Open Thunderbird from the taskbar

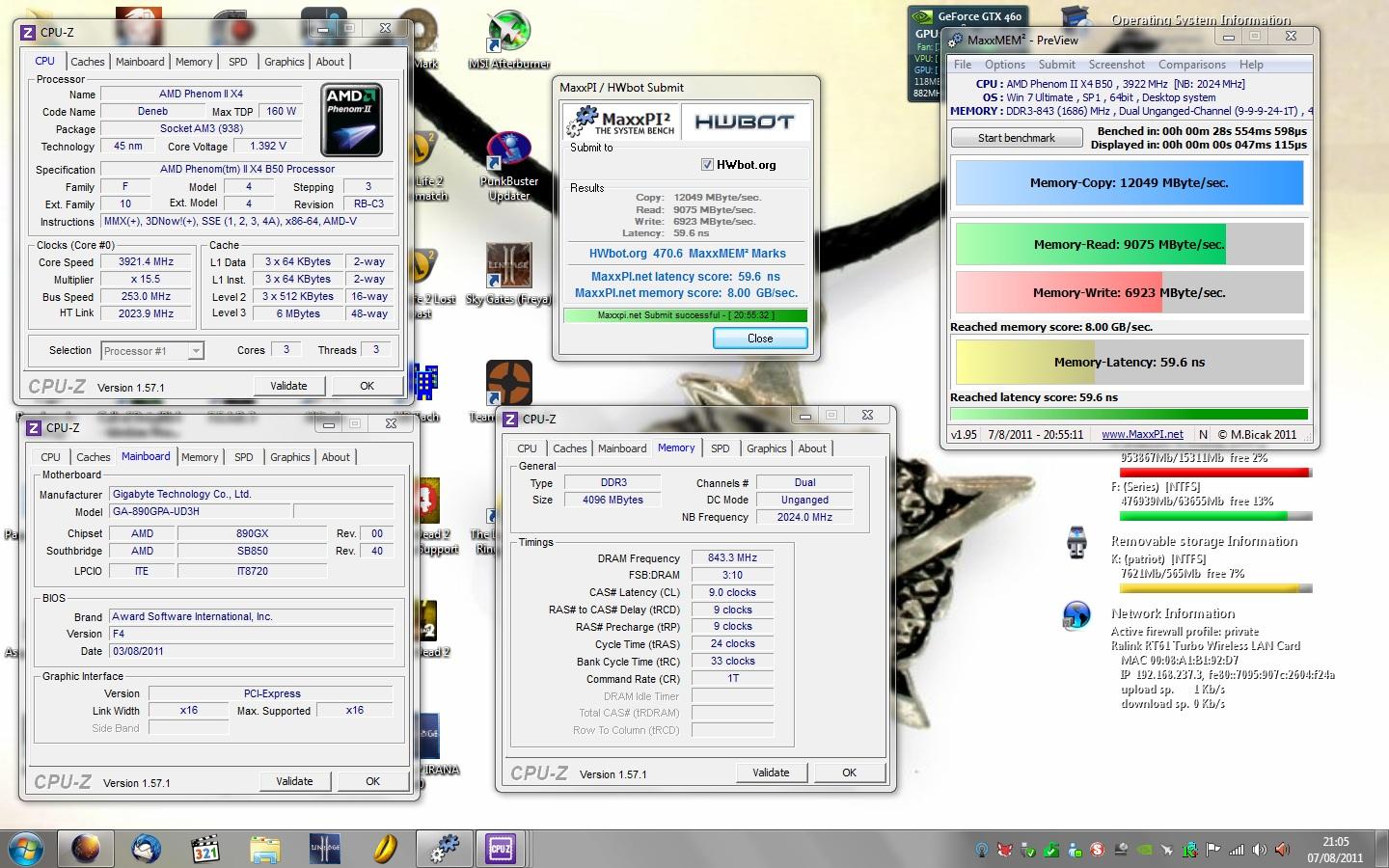point(146,849)
